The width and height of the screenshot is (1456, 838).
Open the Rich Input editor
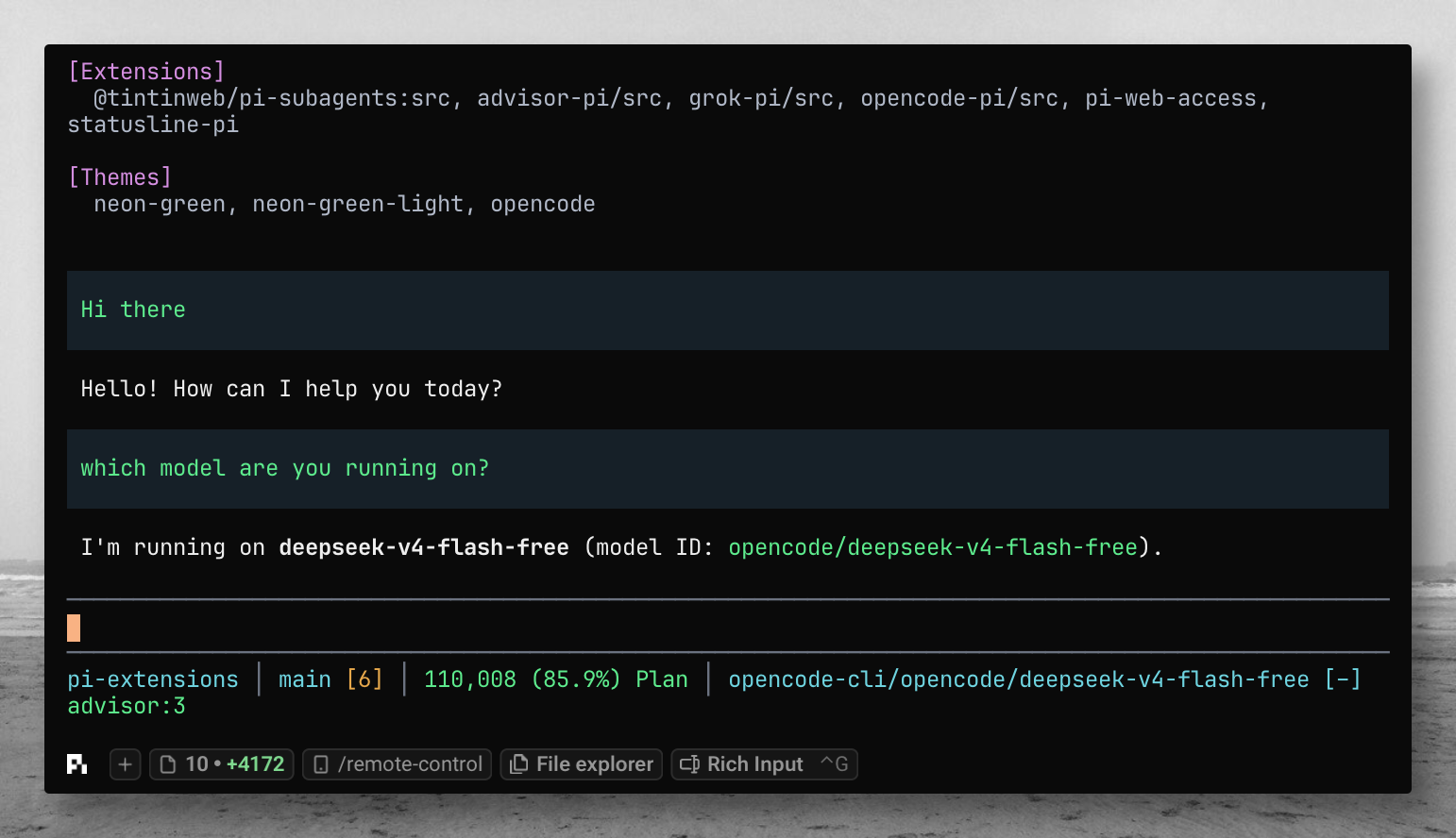[x=764, y=764]
